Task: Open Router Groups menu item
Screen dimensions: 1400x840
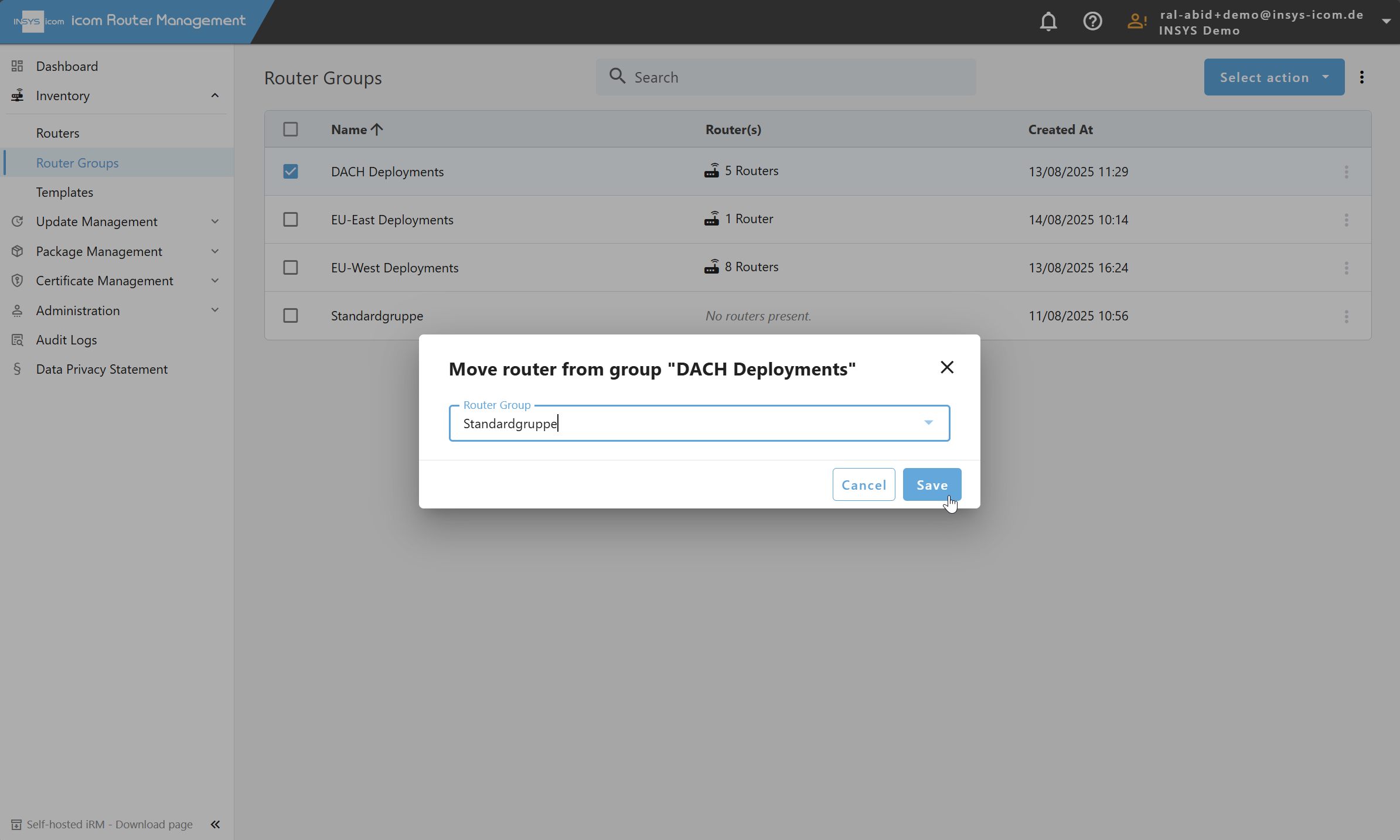Action: point(77,163)
